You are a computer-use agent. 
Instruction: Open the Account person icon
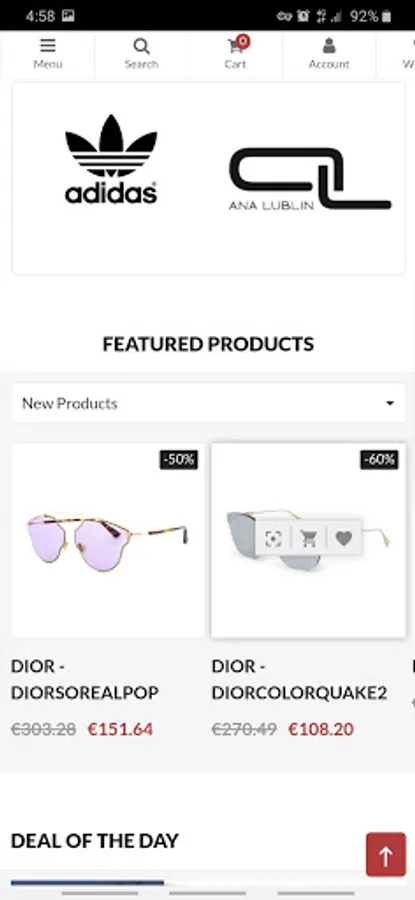(329, 45)
